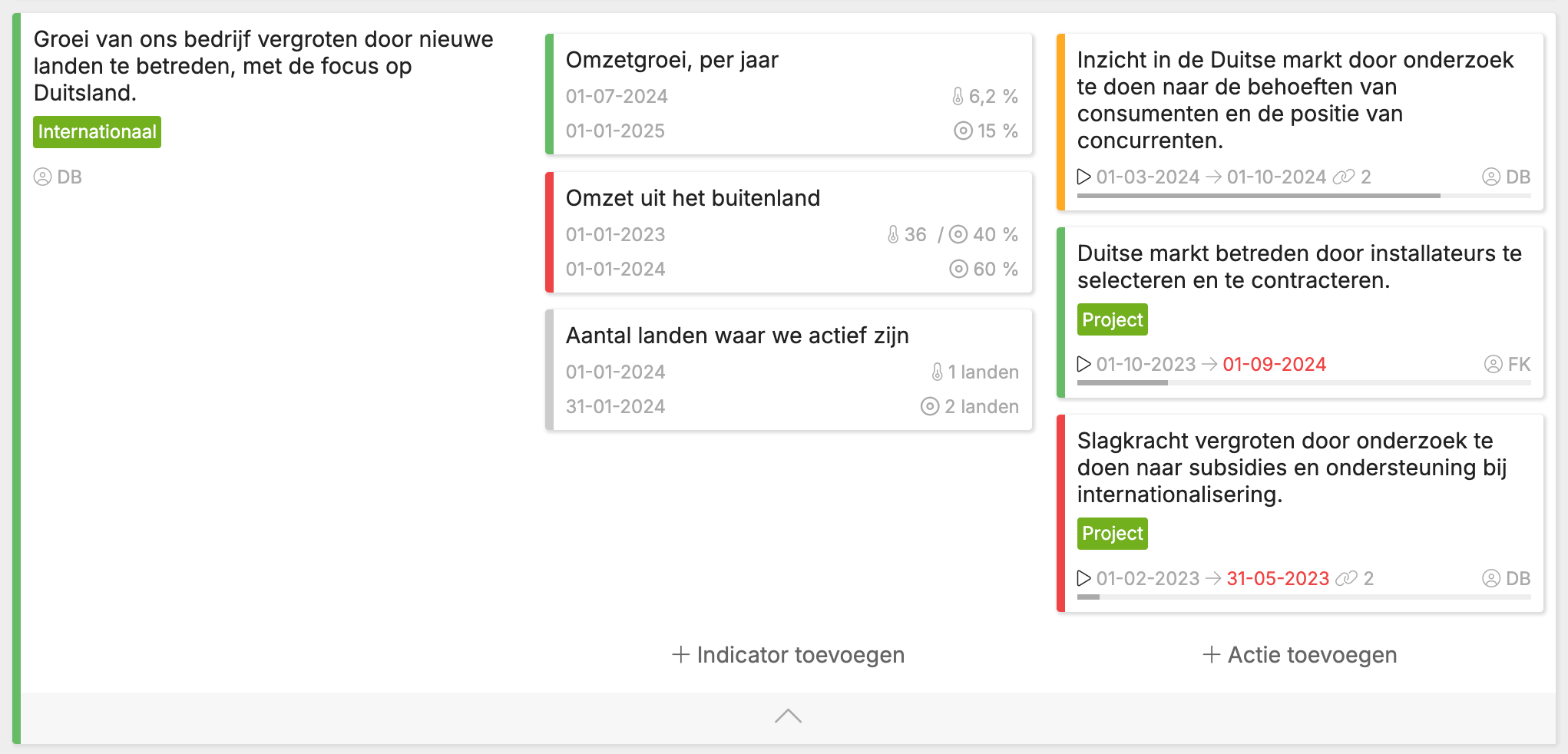
Task: Click the link icon on Duitse markt onderzoek action
Action: 1344,177
